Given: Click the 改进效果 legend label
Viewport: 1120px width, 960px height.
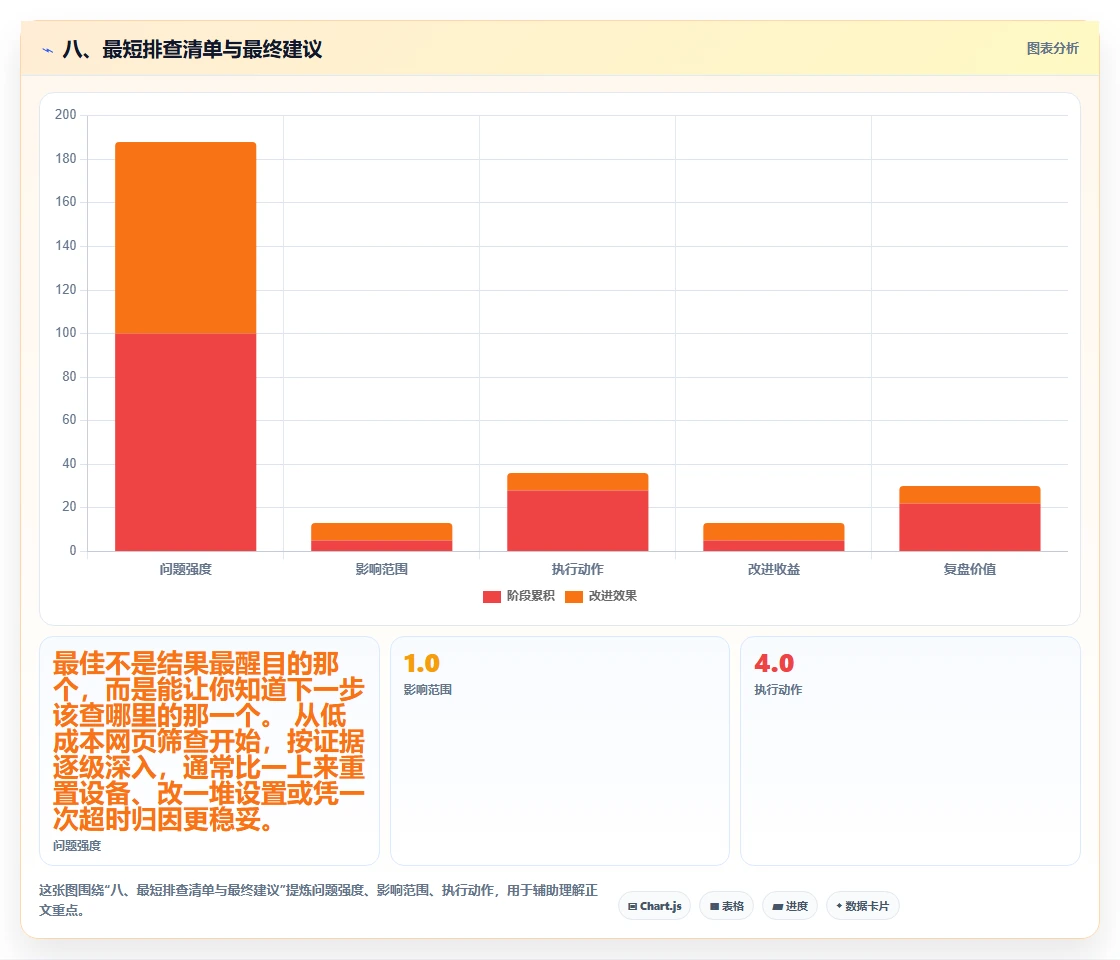Looking at the screenshot, I should 613,596.
